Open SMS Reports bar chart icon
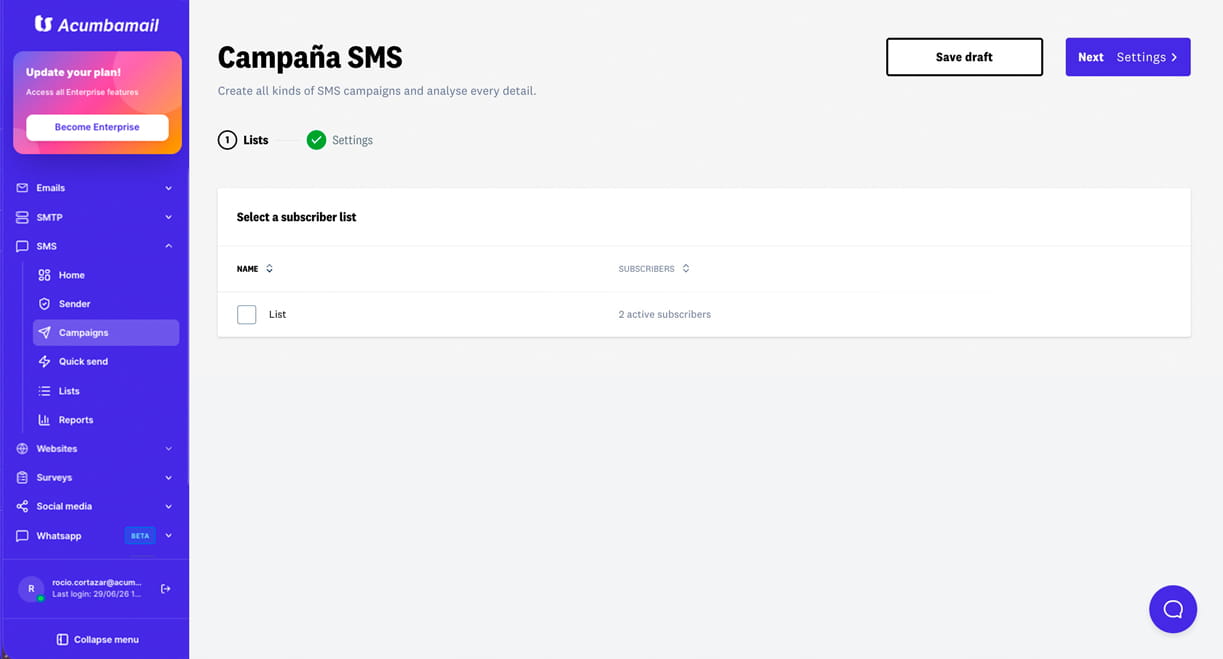 [44, 420]
